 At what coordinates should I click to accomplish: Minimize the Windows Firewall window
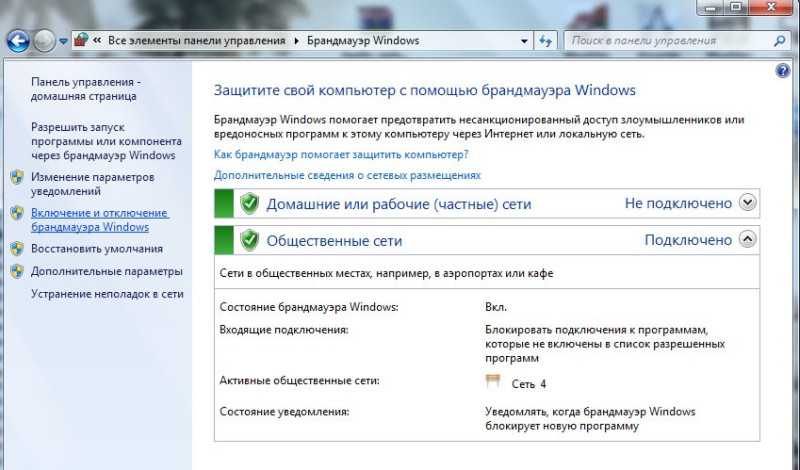coord(711,8)
